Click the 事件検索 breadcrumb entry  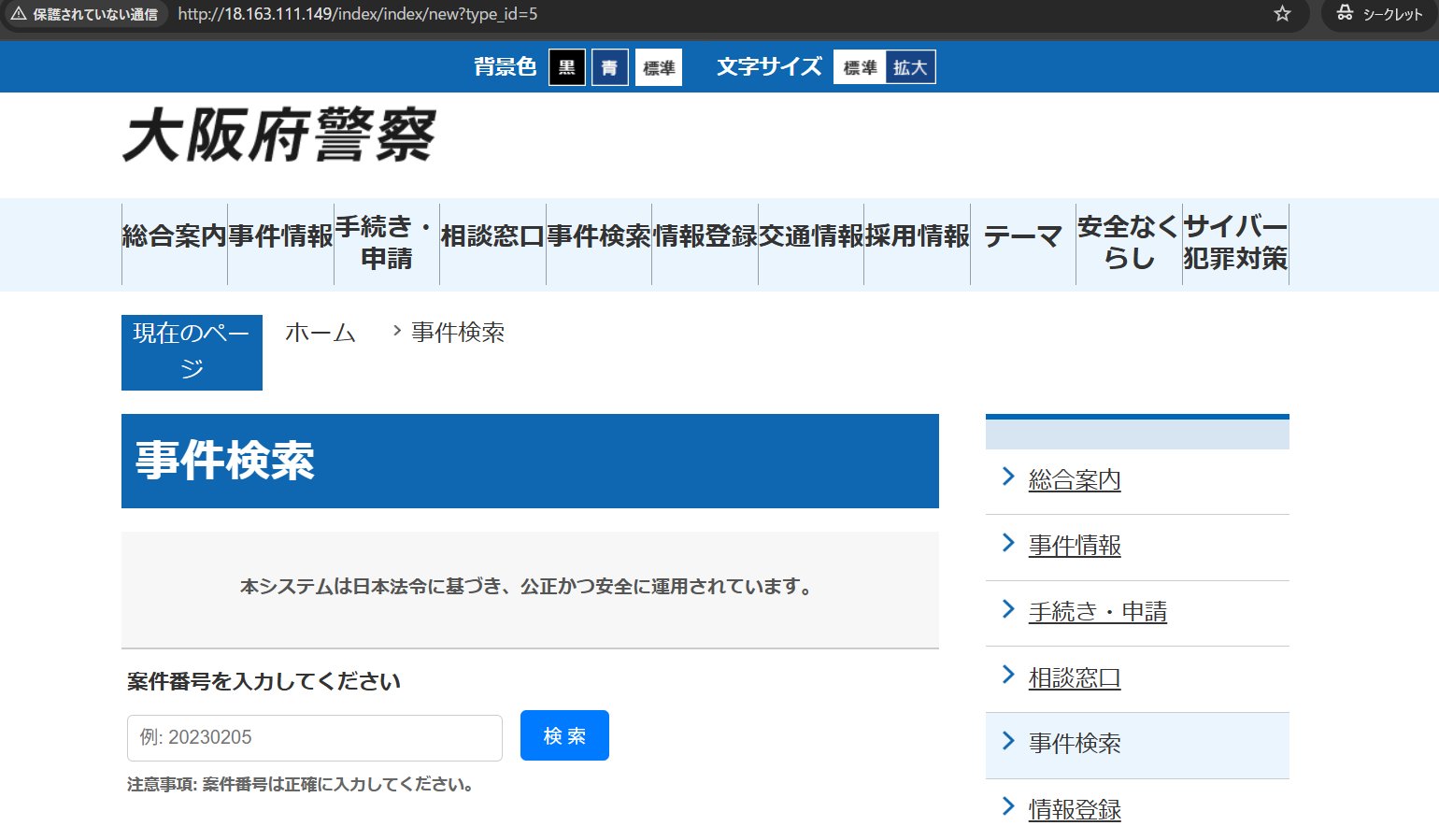pos(458,333)
